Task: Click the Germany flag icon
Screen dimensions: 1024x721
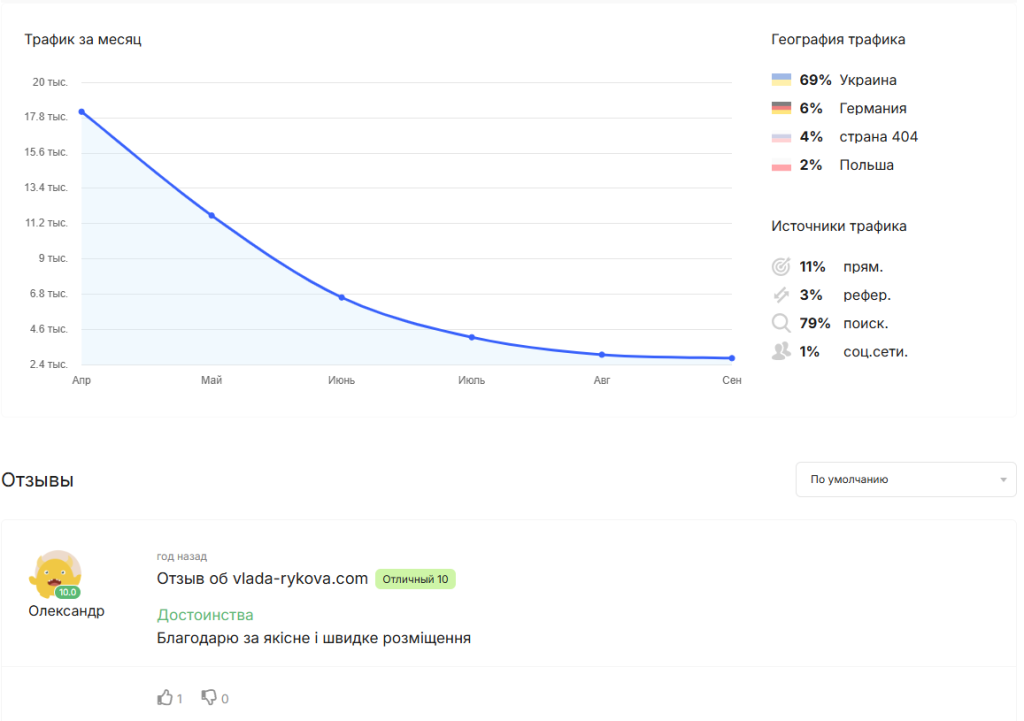Action: [x=782, y=108]
